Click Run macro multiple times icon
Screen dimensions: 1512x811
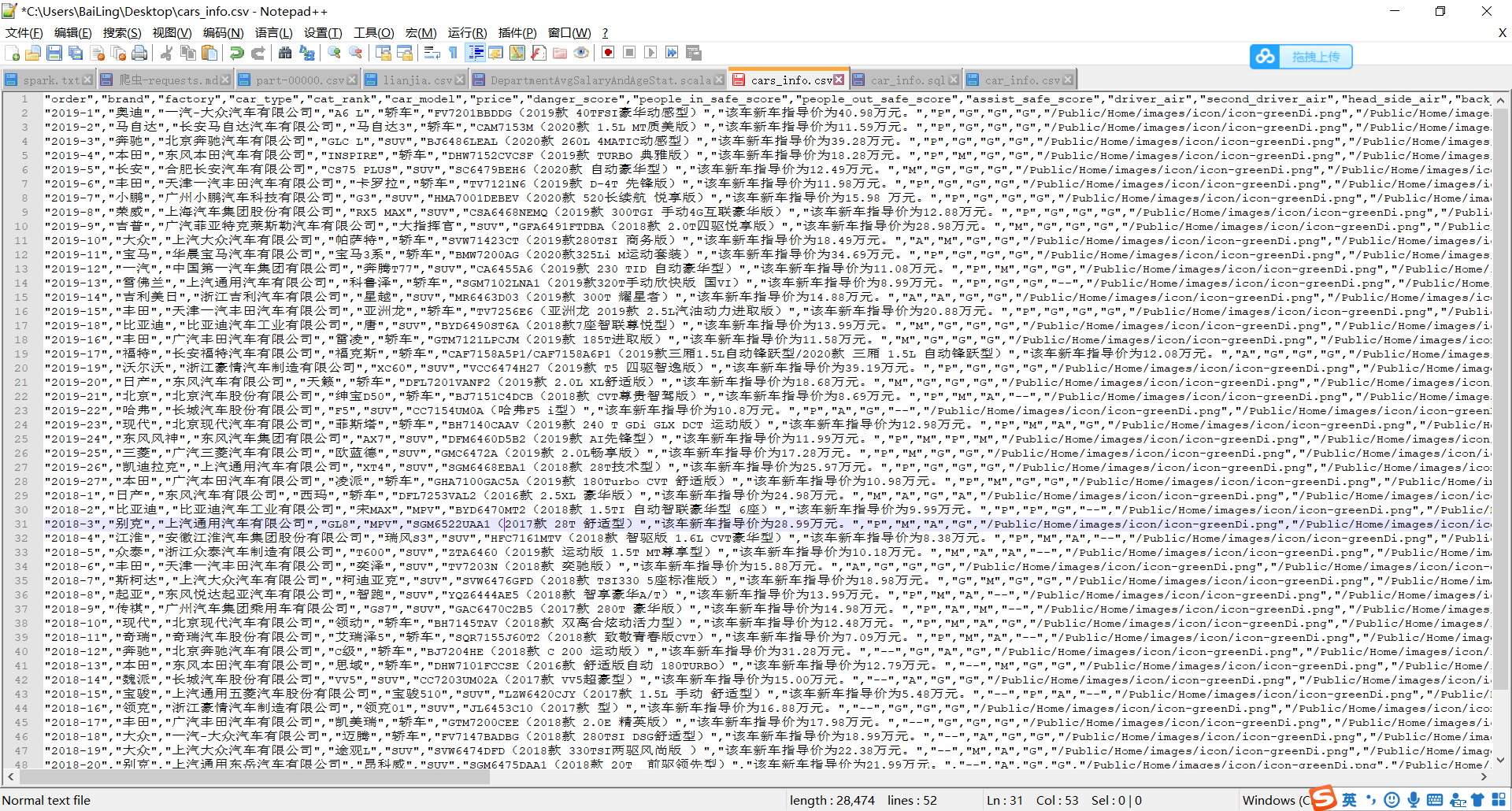672,53
